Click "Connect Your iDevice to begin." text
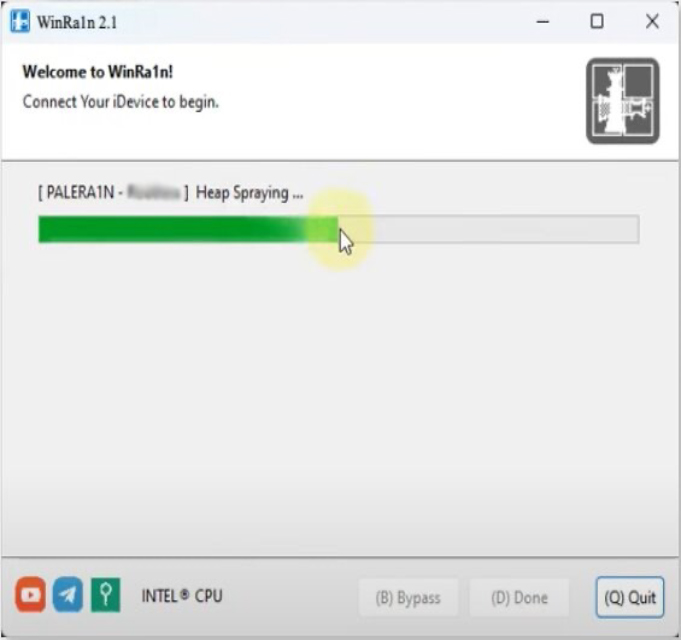The image size is (681, 640). tap(121, 102)
